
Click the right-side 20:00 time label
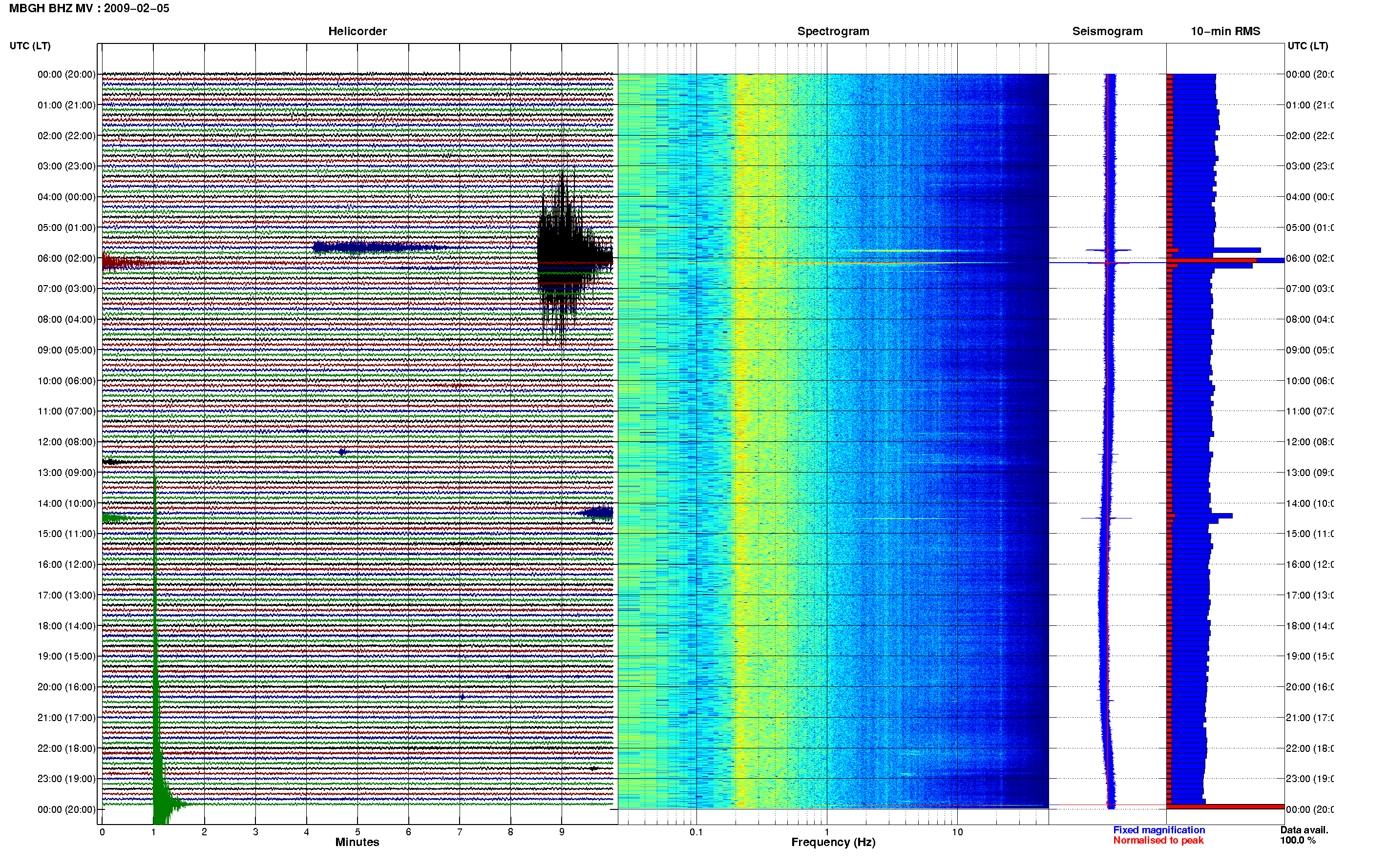(x=1310, y=686)
